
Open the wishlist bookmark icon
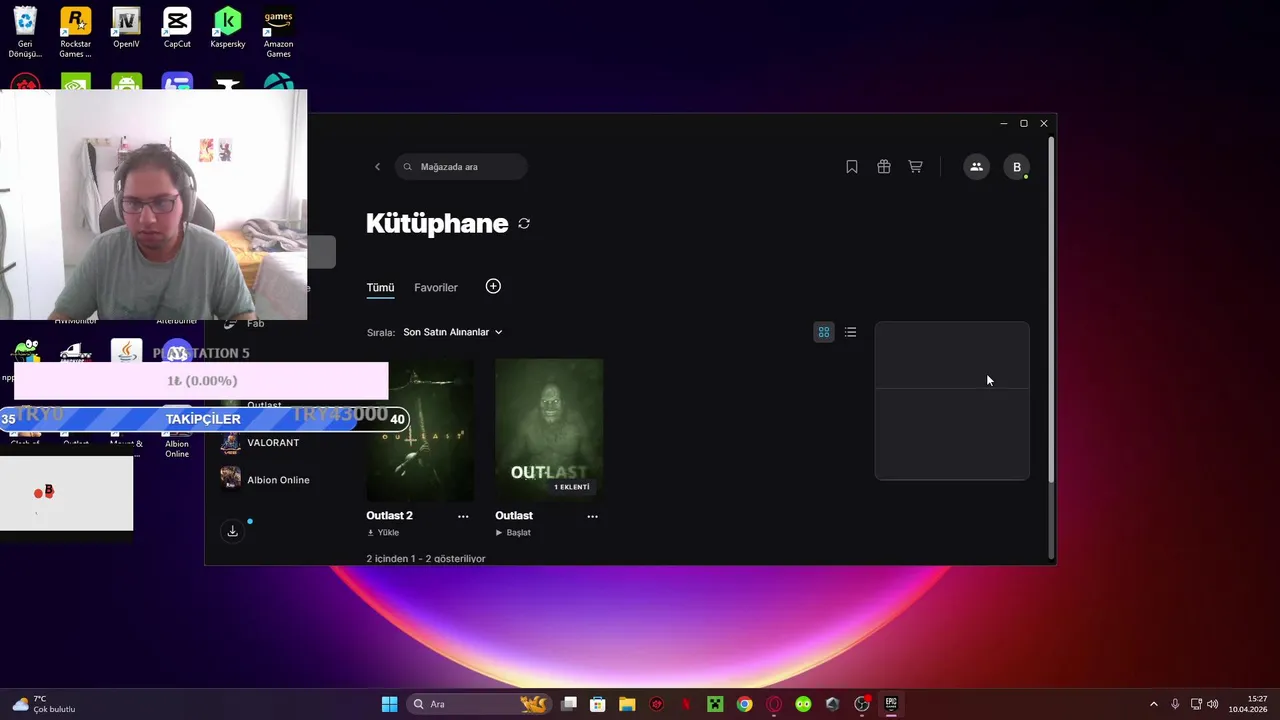click(852, 167)
